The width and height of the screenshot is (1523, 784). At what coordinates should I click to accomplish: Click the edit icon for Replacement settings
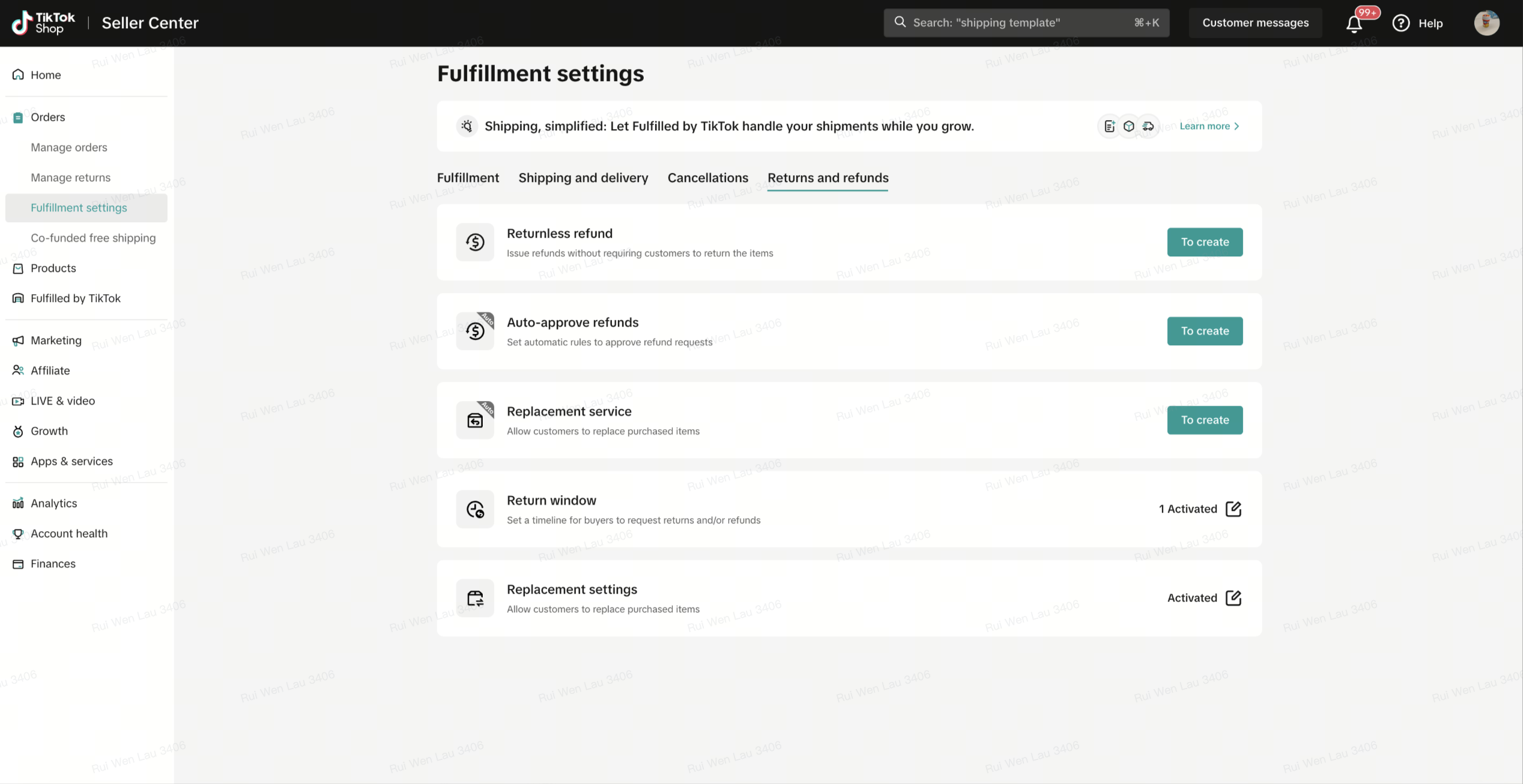pos(1233,598)
